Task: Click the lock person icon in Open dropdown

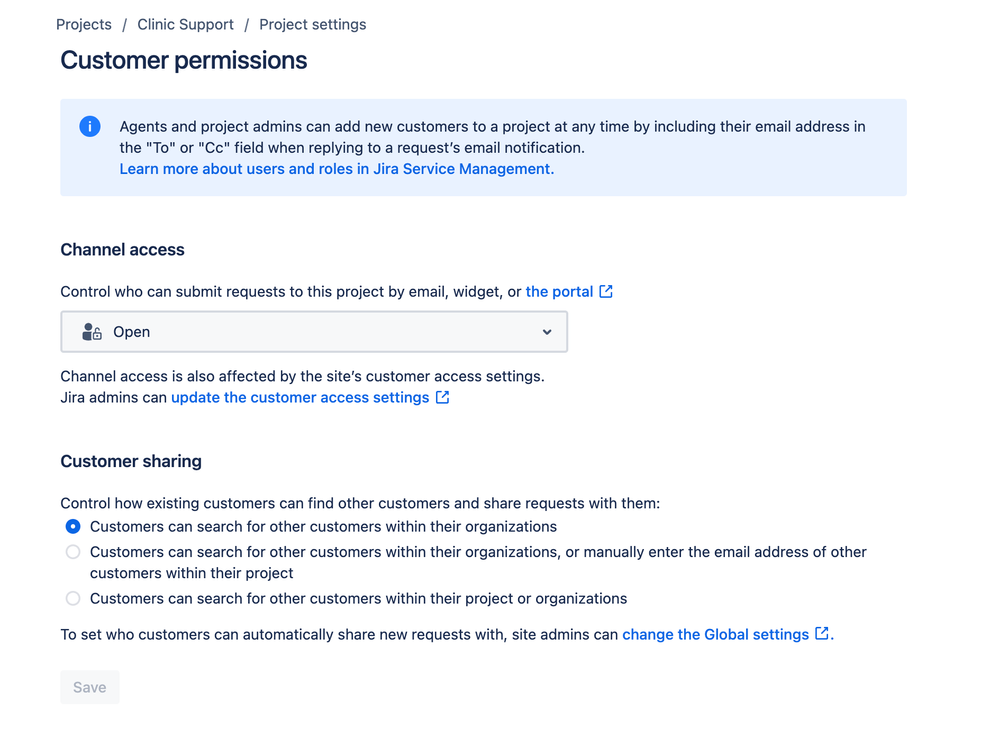Action: [92, 332]
